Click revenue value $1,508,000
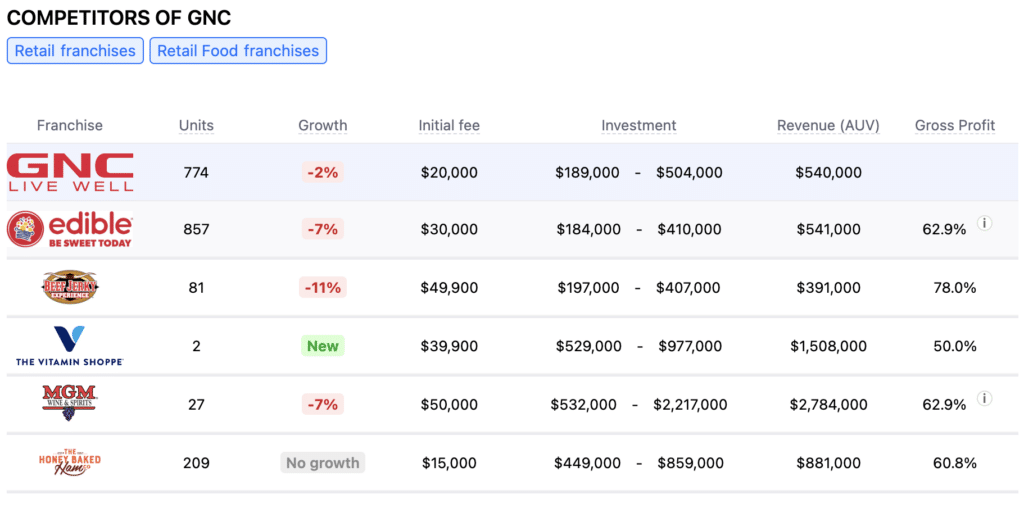Screen dimensions: 1024x508 pos(829,346)
